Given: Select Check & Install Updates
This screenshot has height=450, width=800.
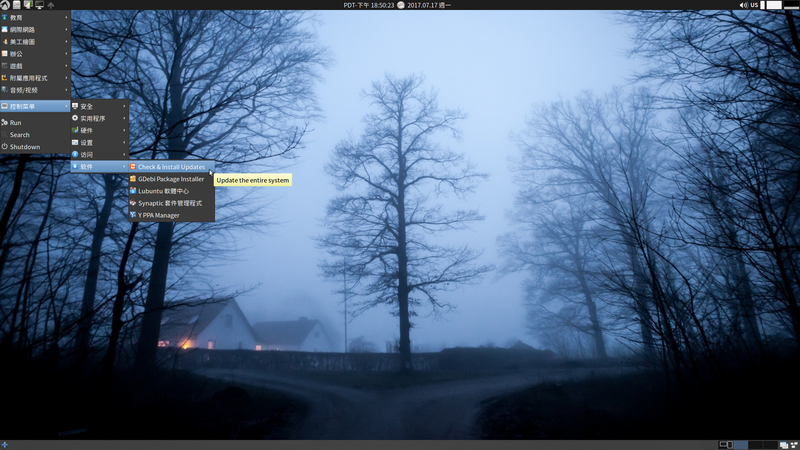Looking at the screenshot, I should (171, 167).
